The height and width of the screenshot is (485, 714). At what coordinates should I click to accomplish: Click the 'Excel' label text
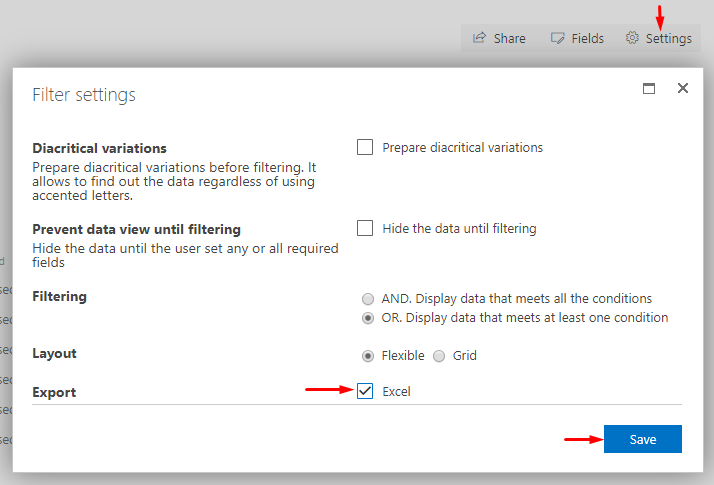396,392
